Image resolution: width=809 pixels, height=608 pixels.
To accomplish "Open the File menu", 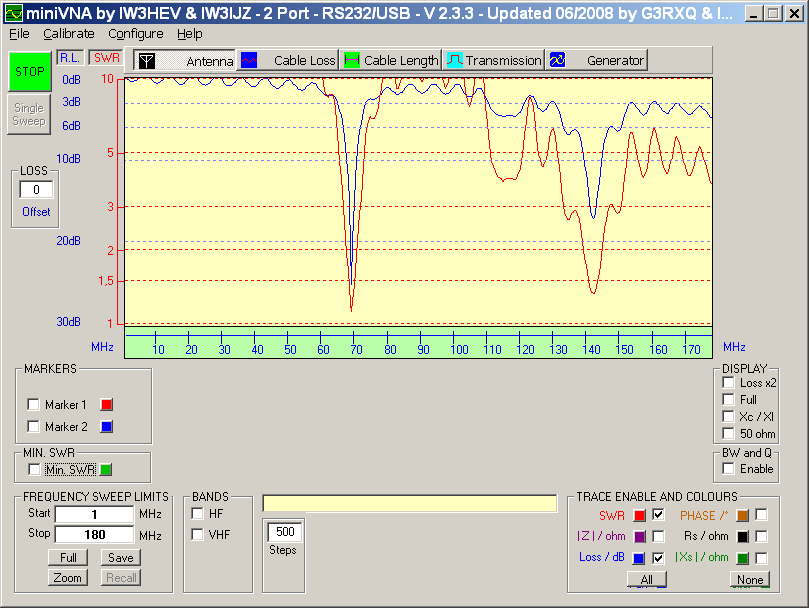I will 19,34.
